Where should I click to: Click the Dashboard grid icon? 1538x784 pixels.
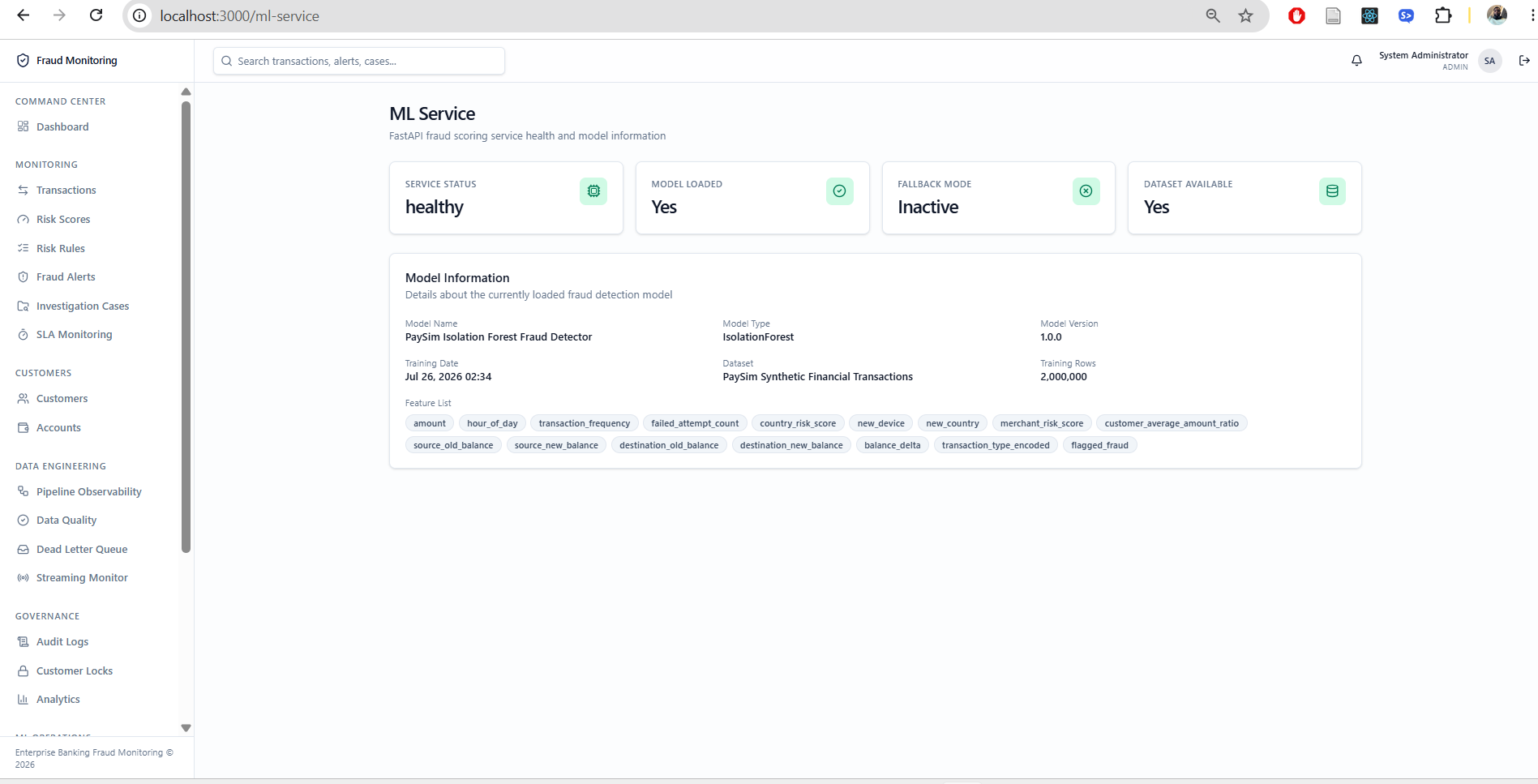click(23, 126)
